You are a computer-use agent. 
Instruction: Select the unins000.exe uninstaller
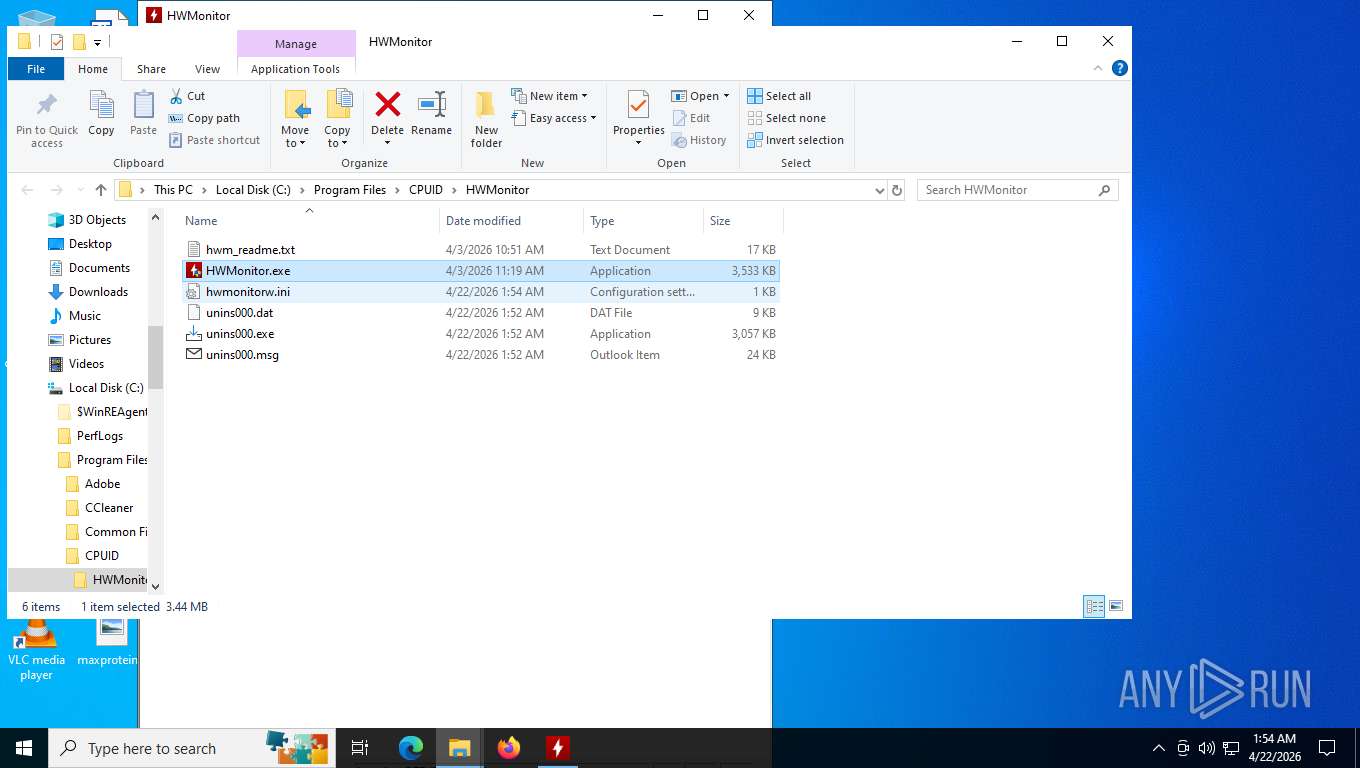click(x=480, y=334)
